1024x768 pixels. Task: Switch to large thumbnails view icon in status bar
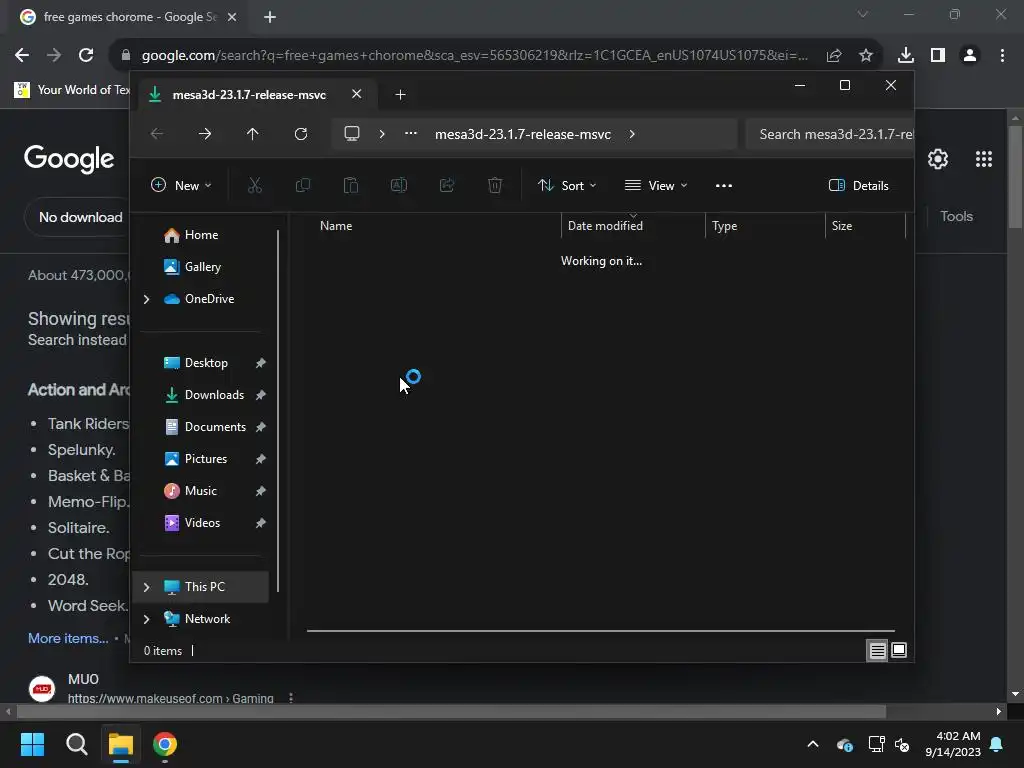point(899,650)
